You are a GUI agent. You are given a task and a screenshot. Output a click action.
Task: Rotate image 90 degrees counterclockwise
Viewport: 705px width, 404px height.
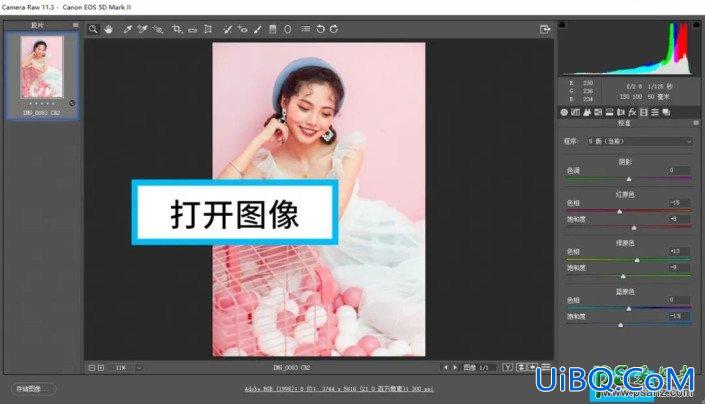pyautogui.click(x=320, y=29)
